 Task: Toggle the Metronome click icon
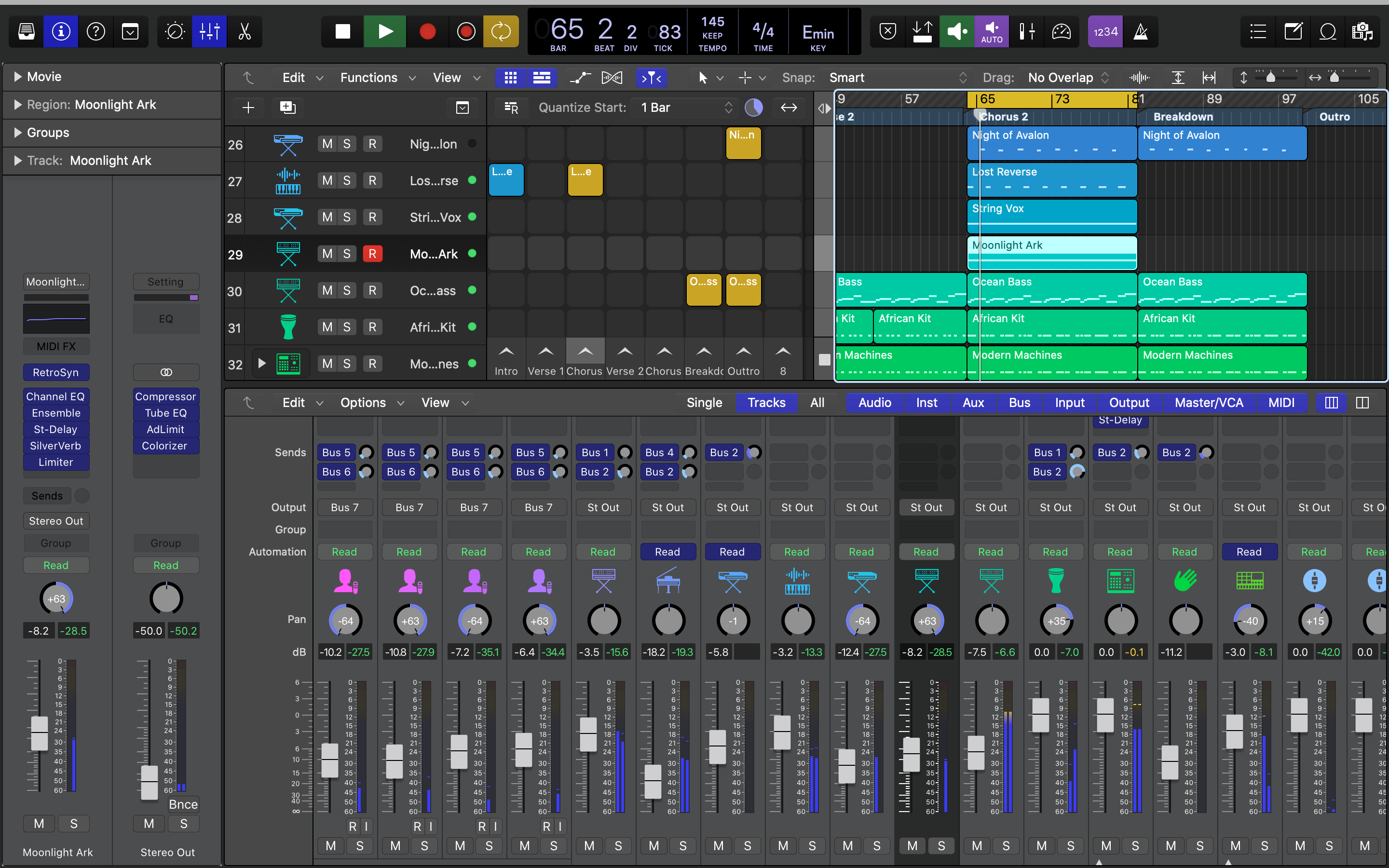(1141, 31)
